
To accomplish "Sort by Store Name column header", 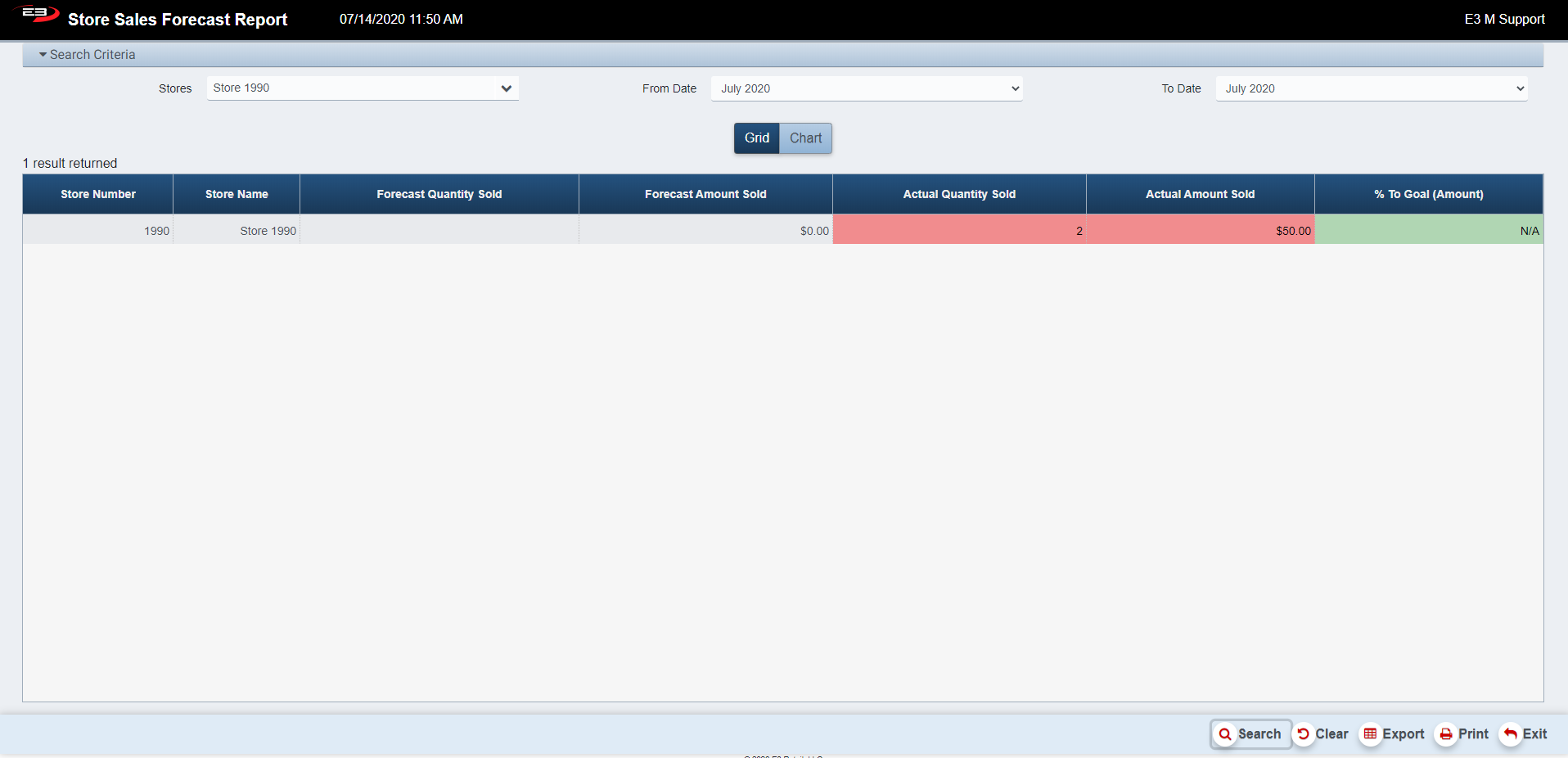I will click(237, 194).
